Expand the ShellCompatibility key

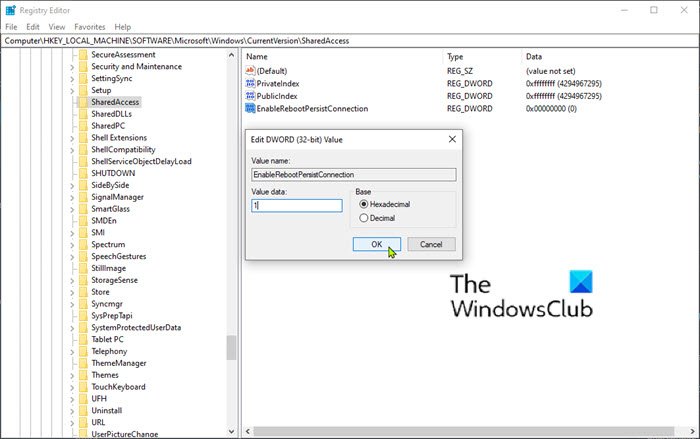pos(72,150)
